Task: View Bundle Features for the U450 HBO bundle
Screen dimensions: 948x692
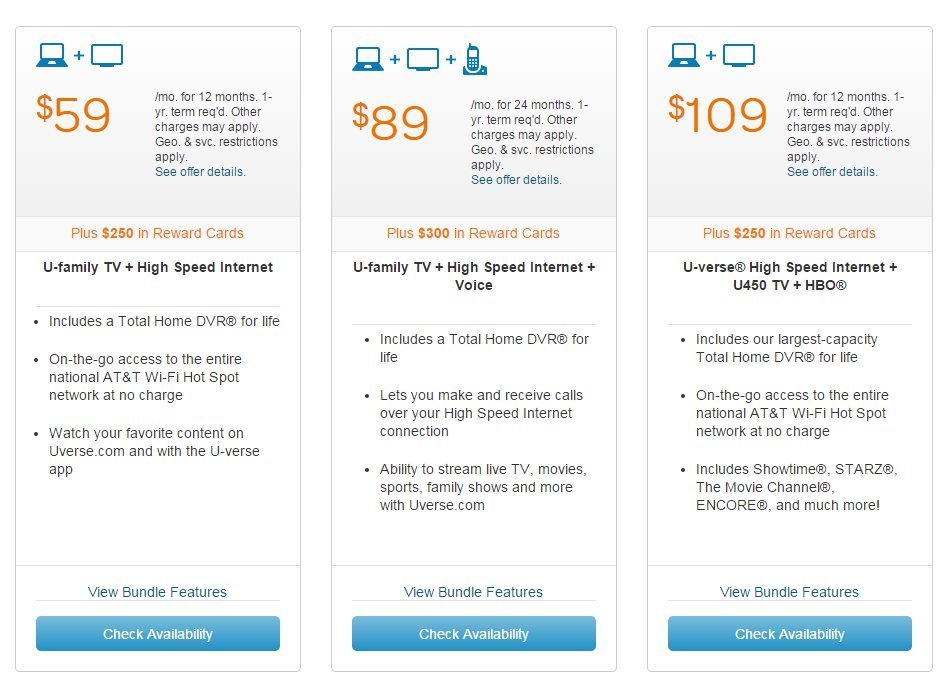Action: coord(789,592)
